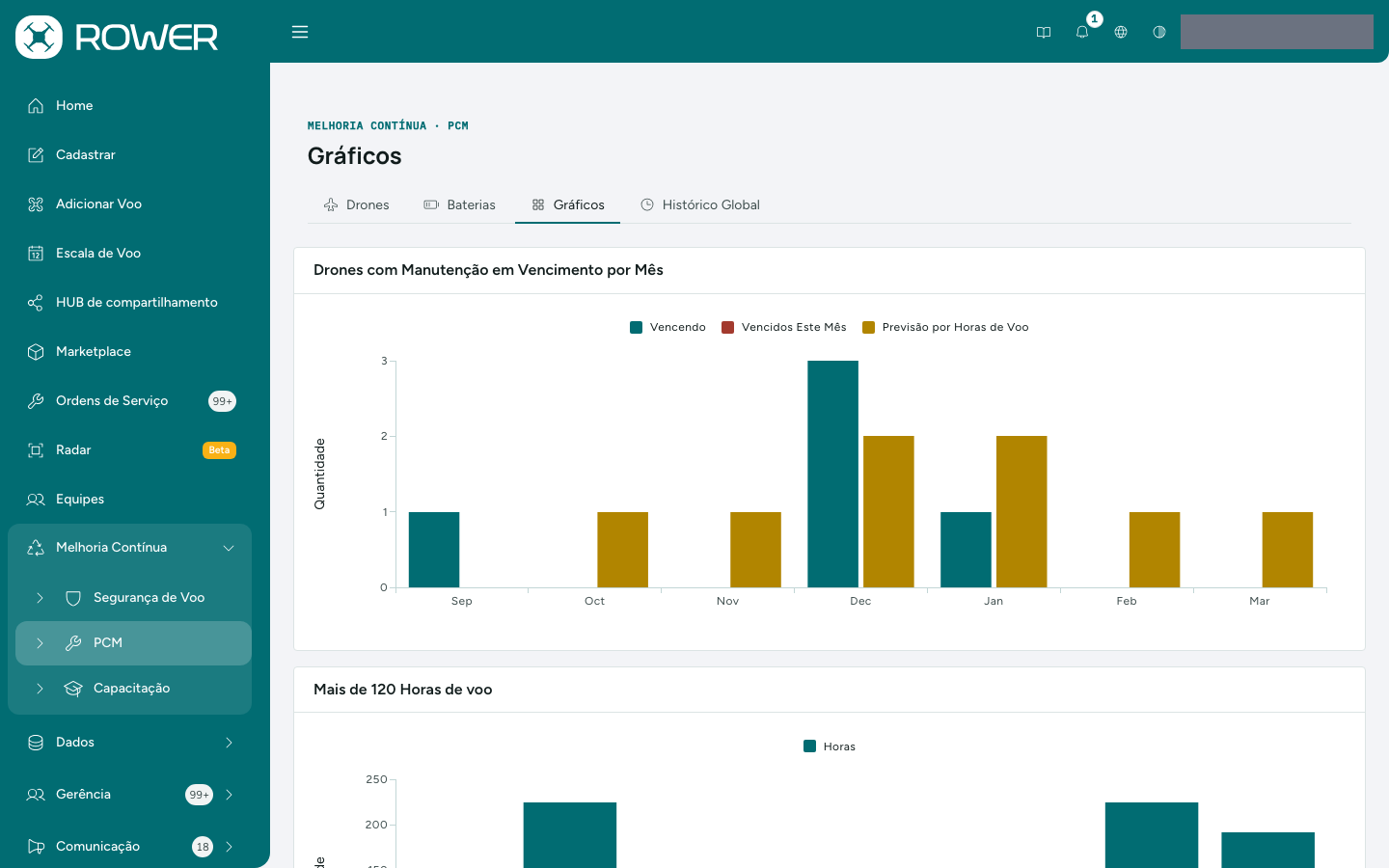
Task: Click the Radar scan icon
Action: [x=36, y=450]
